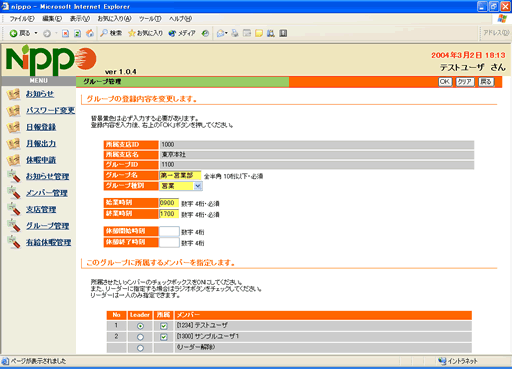
Task: Open the グループ種別 dropdown
Action: tap(181, 186)
